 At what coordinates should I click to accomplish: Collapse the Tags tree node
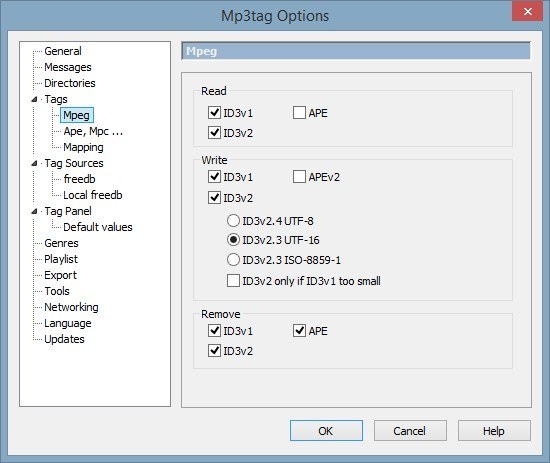click(34, 100)
